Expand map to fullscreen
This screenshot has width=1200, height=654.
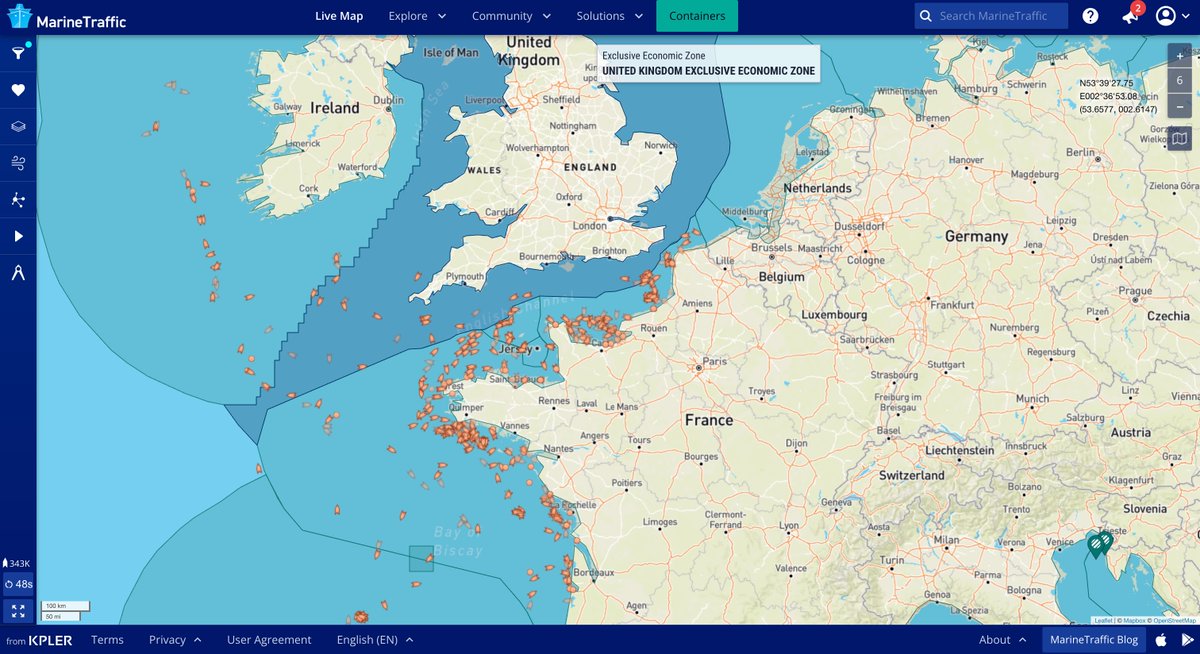(x=18, y=610)
